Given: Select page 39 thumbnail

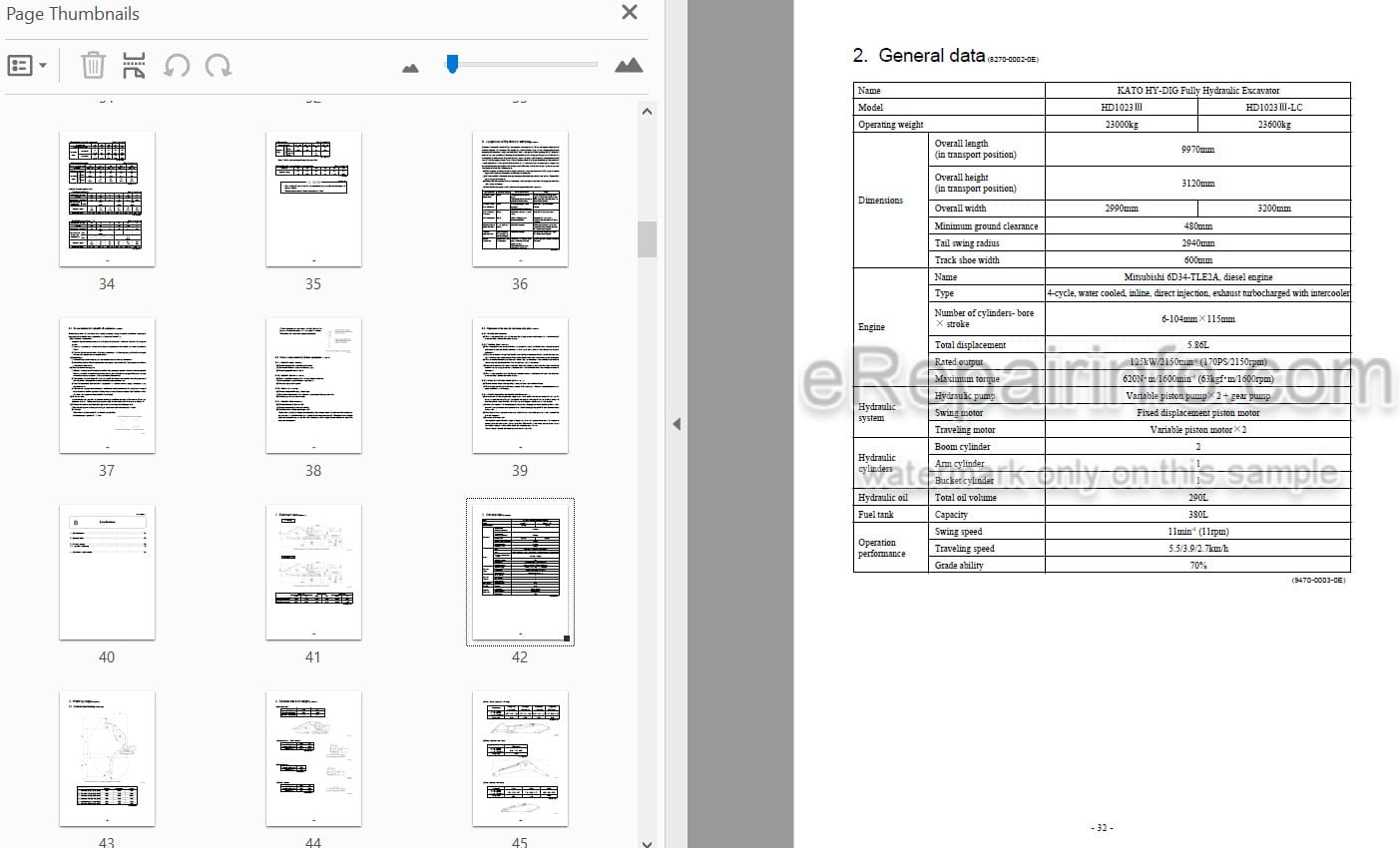Looking at the screenshot, I should [520, 385].
